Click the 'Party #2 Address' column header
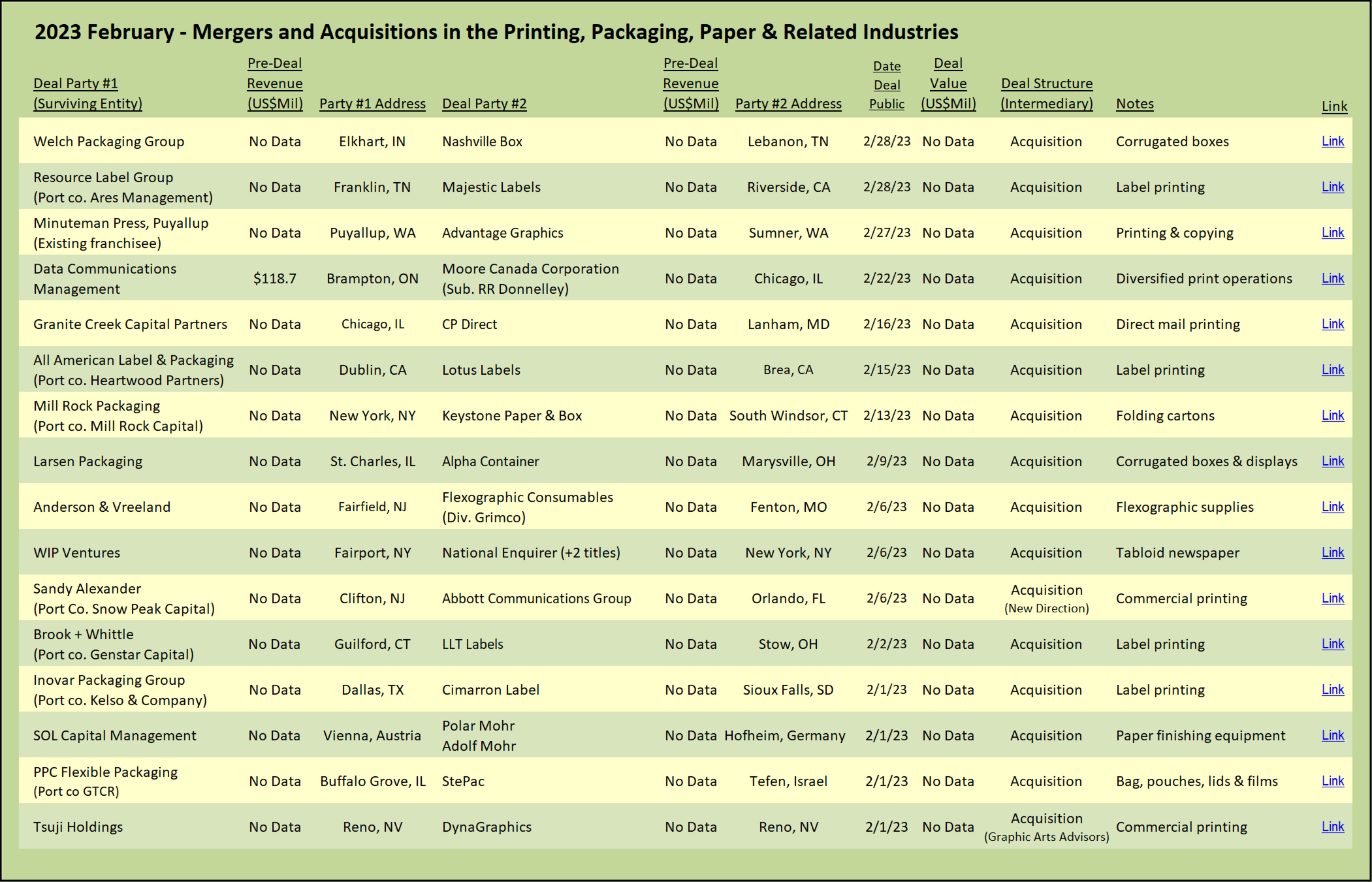The image size is (1372, 882). [788, 104]
